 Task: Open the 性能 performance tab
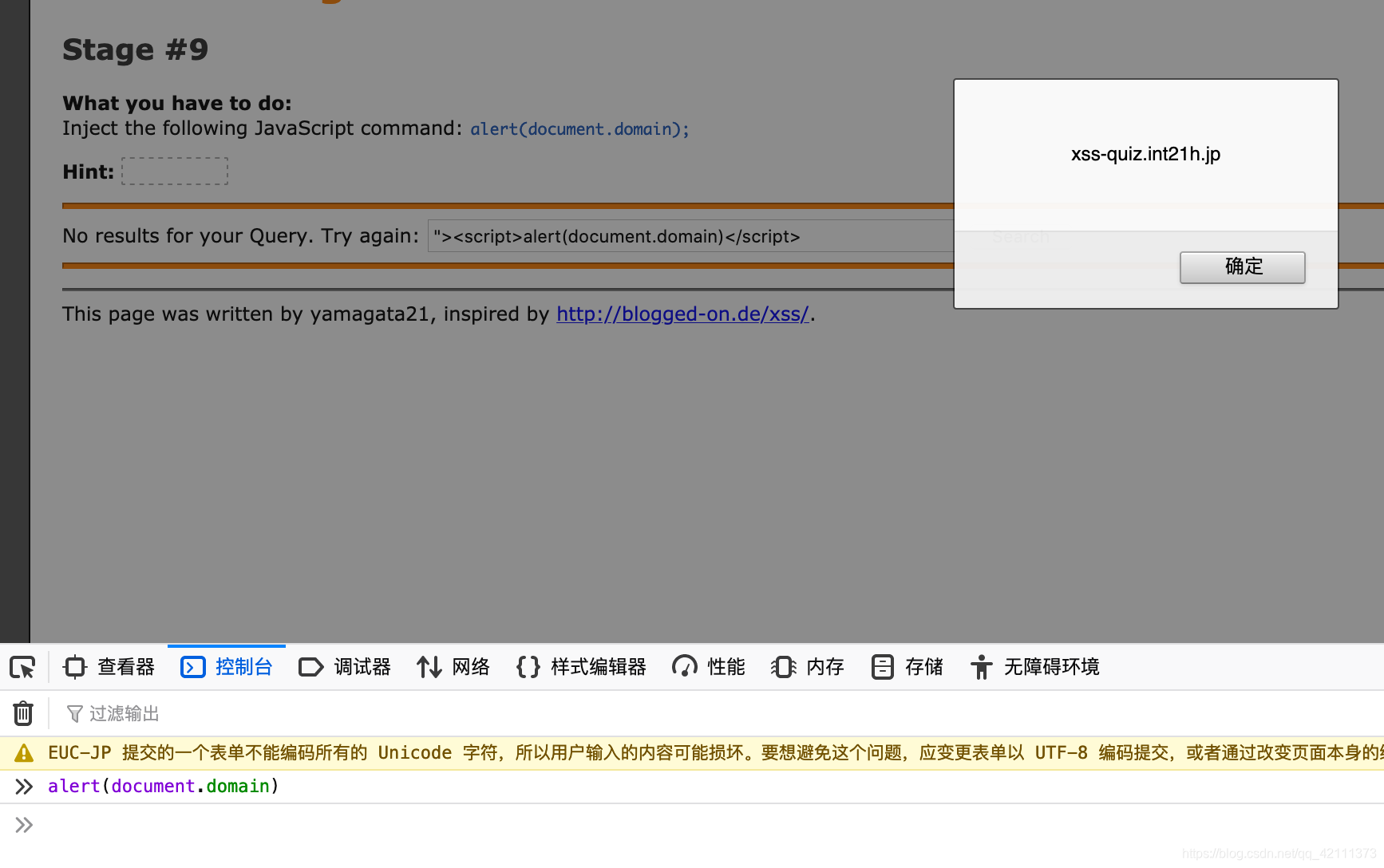coord(709,667)
